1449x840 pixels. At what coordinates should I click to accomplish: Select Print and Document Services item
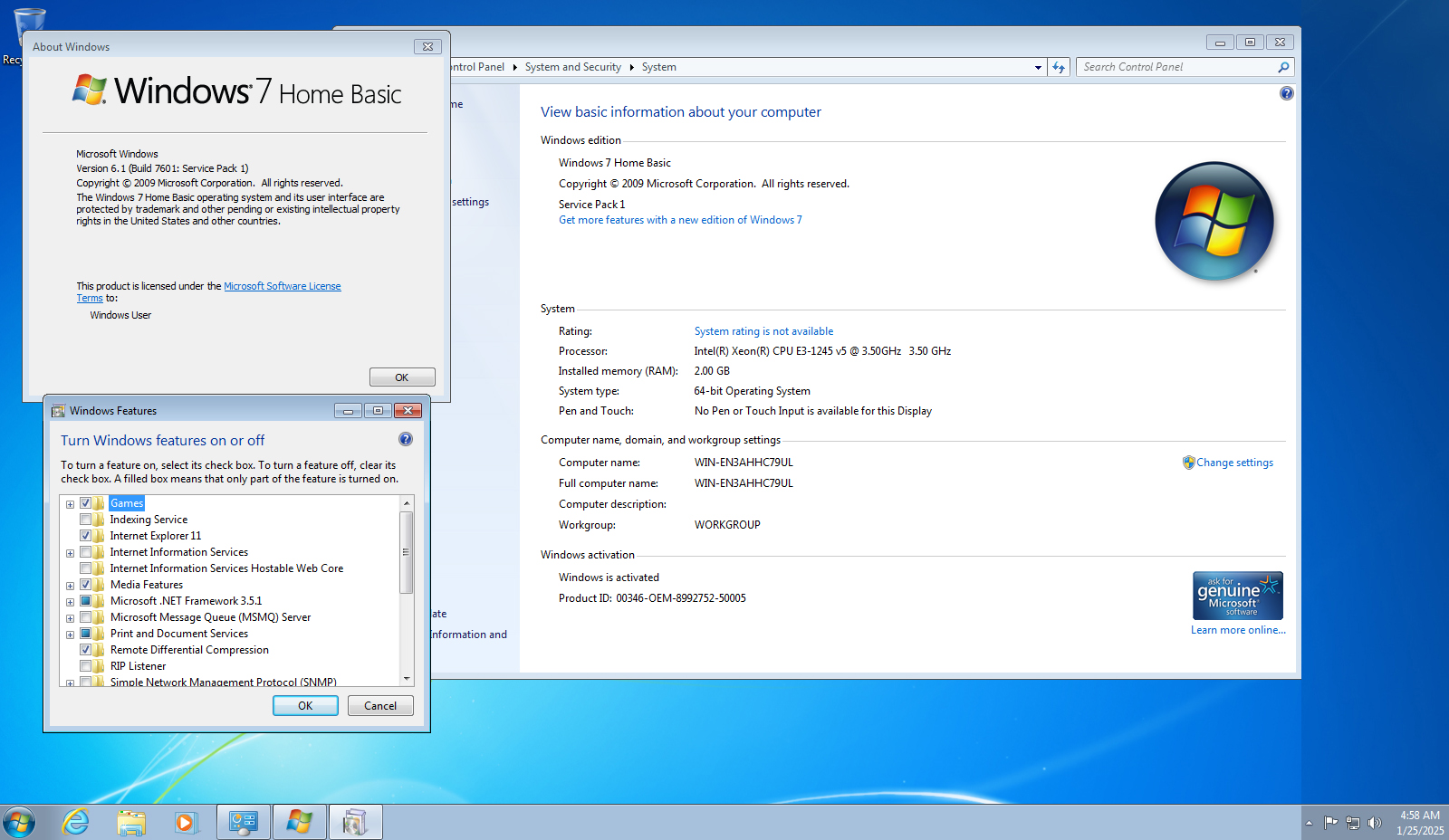(x=178, y=634)
